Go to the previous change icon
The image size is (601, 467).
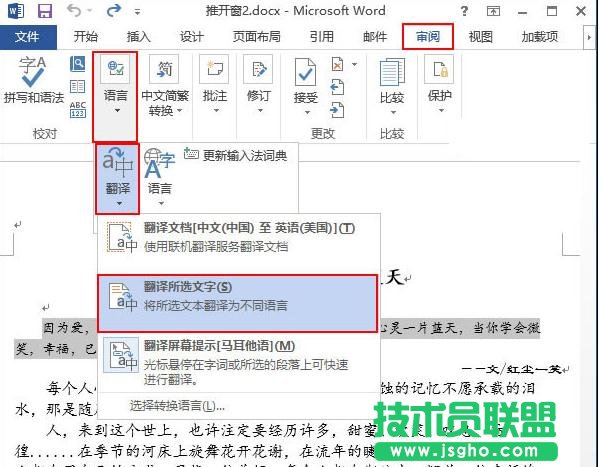click(337, 87)
